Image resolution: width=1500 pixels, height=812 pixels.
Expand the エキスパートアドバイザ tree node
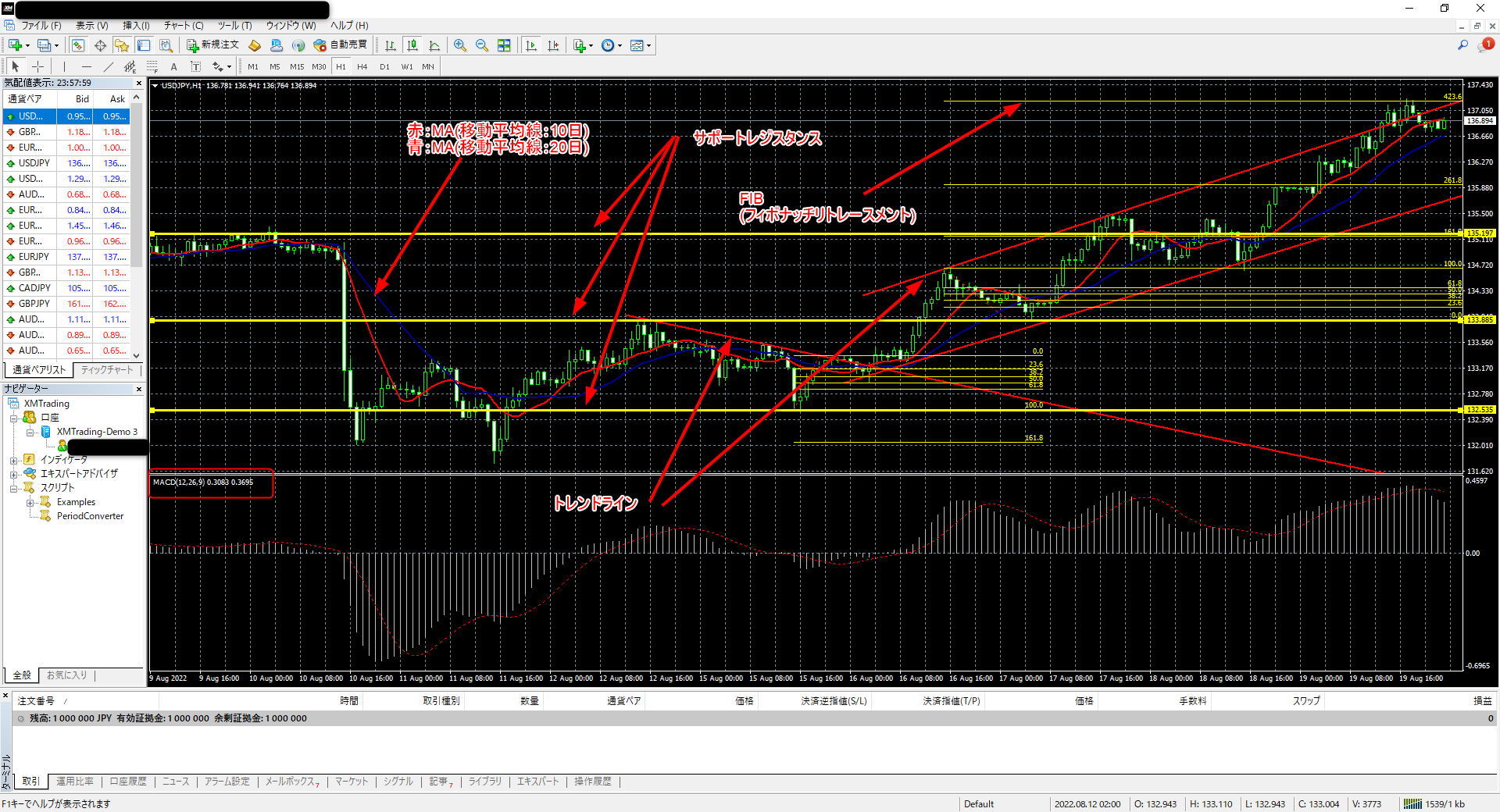[x=13, y=474]
